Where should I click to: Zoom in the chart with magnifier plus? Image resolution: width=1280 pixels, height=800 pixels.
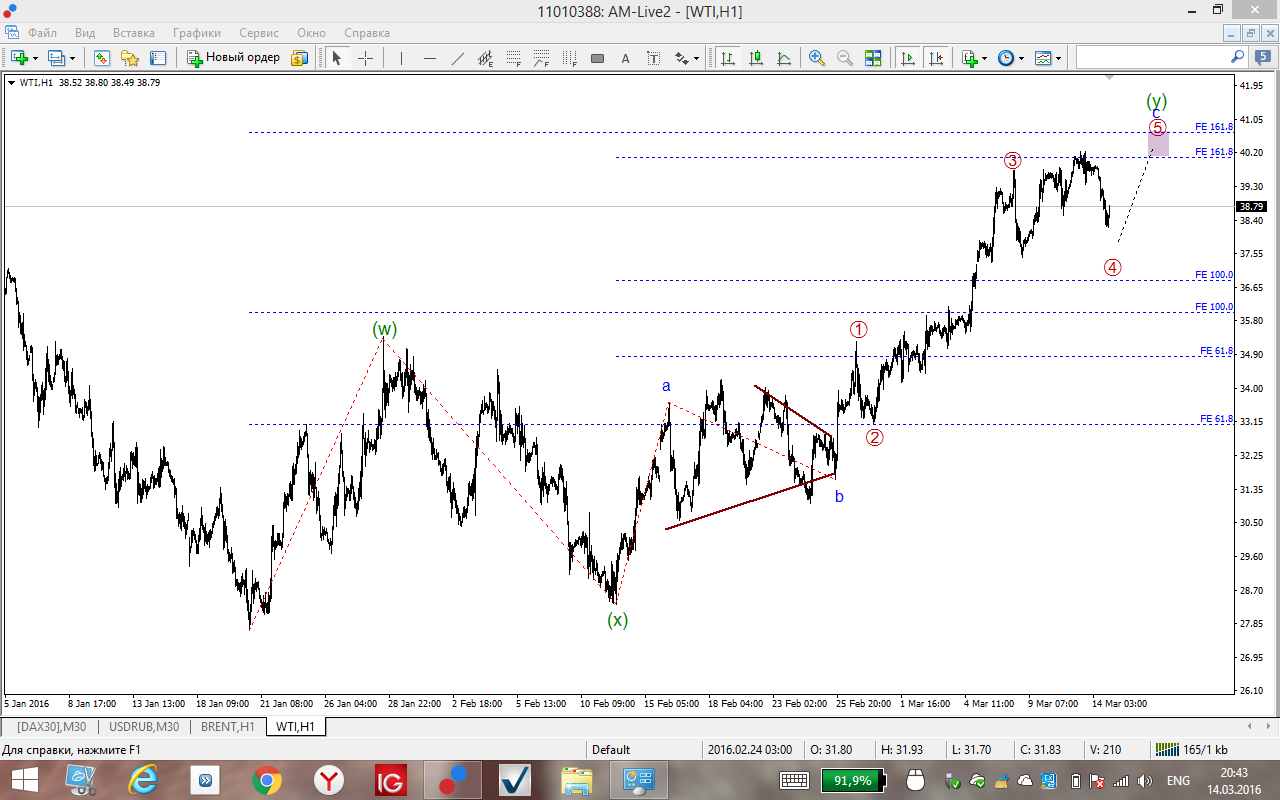[x=817, y=58]
